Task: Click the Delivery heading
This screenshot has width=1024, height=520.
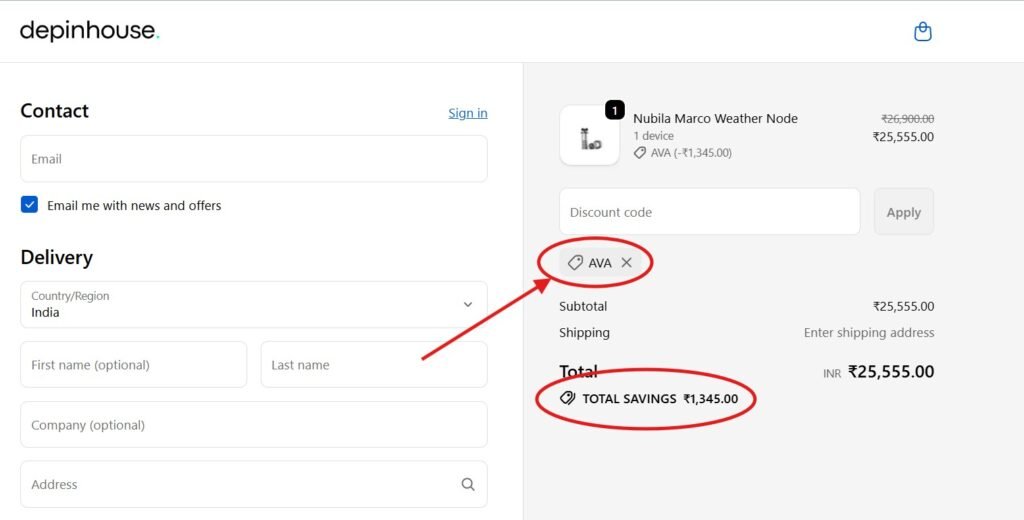Action: (x=57, y=257)
